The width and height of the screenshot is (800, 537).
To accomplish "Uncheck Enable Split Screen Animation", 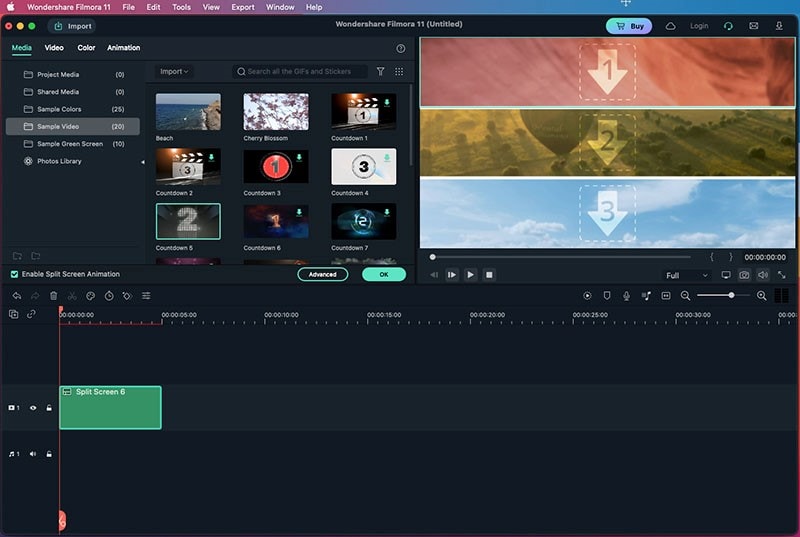I will [14, 274].
